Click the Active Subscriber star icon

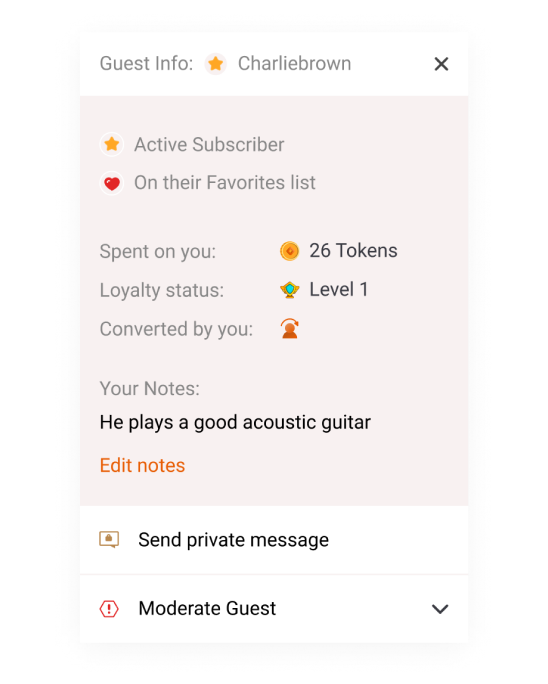(x=112, y=144)
